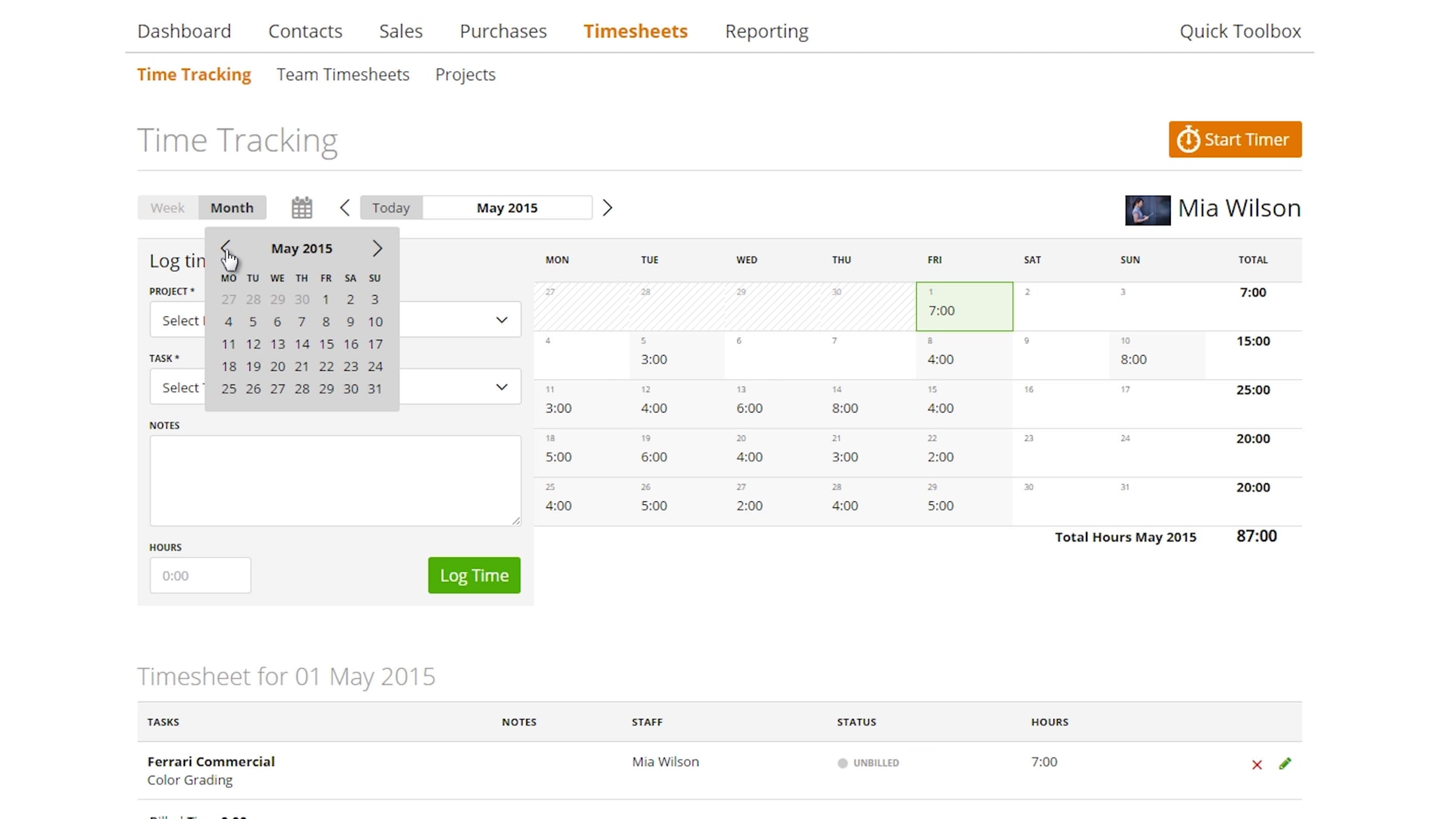Switch to Month view

click(x=232, y=207)
